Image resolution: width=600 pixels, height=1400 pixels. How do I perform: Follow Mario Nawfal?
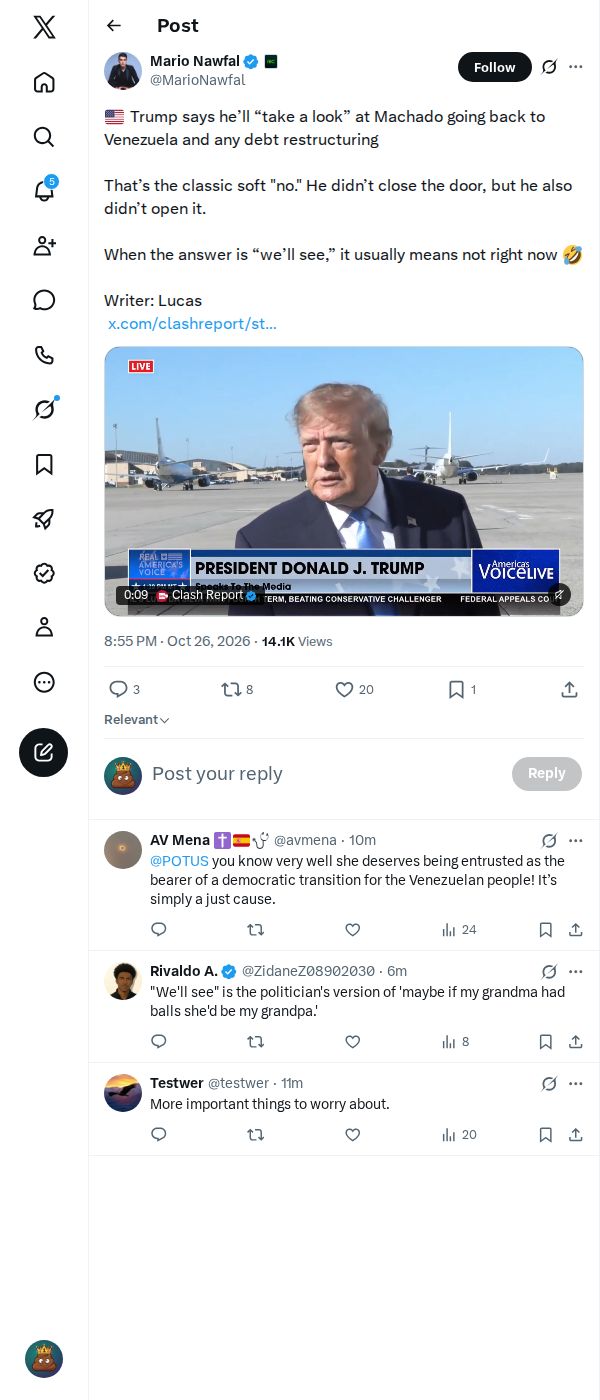[x=495, y=67]
